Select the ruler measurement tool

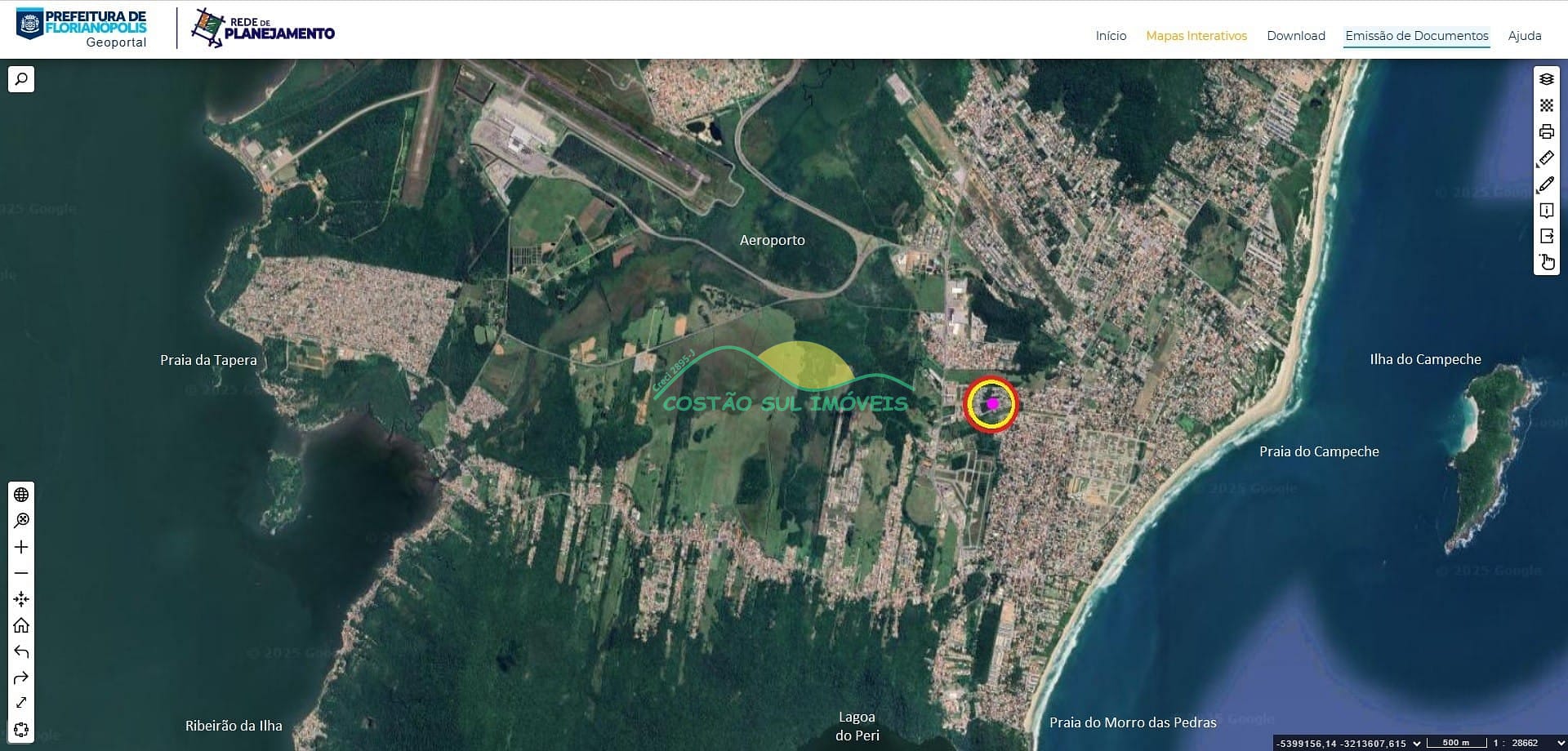[1546, 158]
